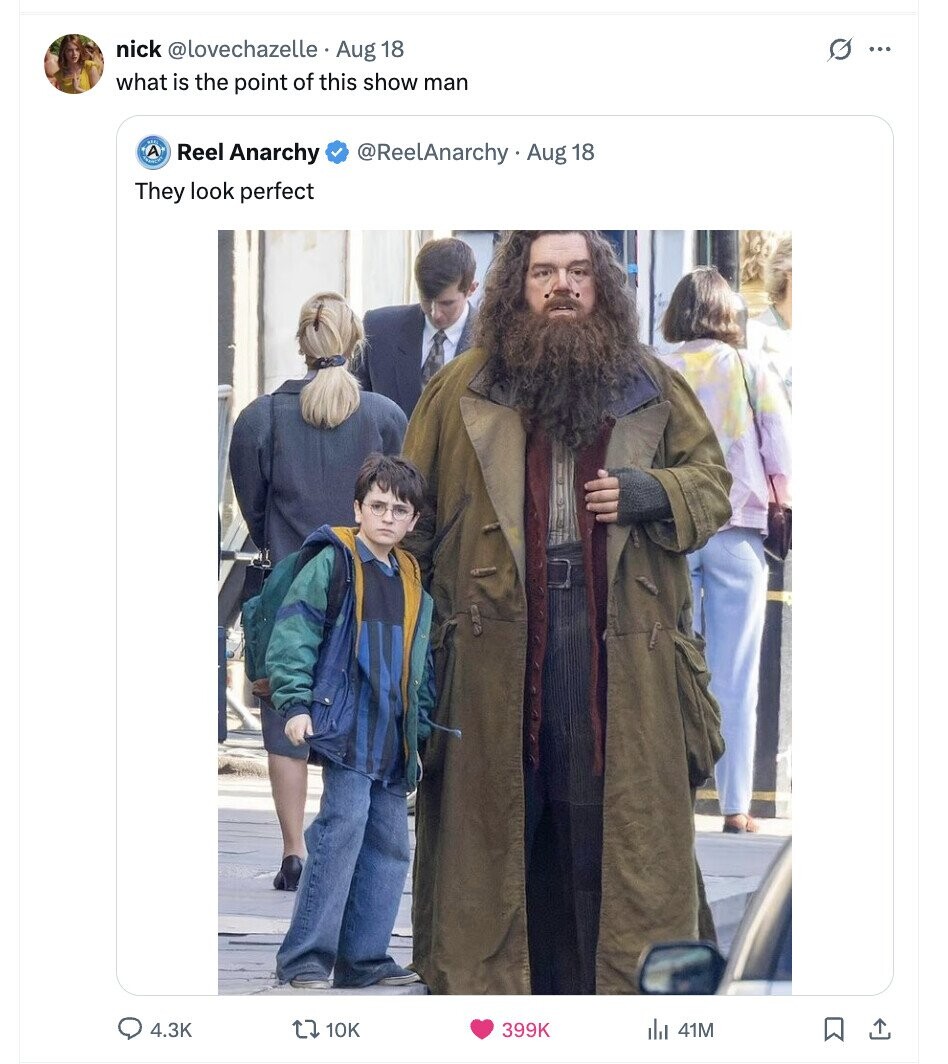948x1064 pixels.
Task: Open the Reel Anarchy account name
Action: point(248,152)
